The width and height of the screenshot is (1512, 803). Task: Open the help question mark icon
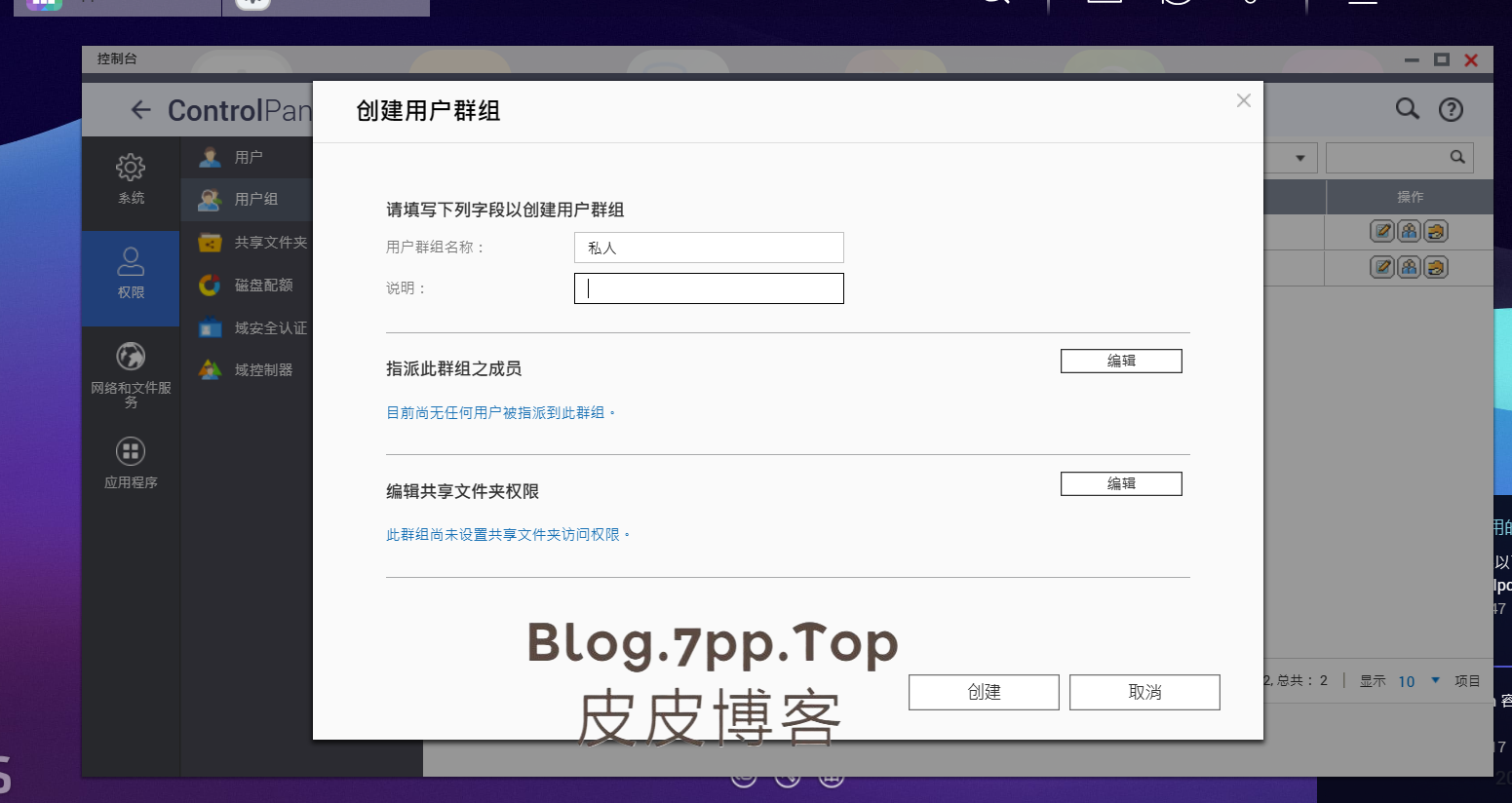(1451, 109)
